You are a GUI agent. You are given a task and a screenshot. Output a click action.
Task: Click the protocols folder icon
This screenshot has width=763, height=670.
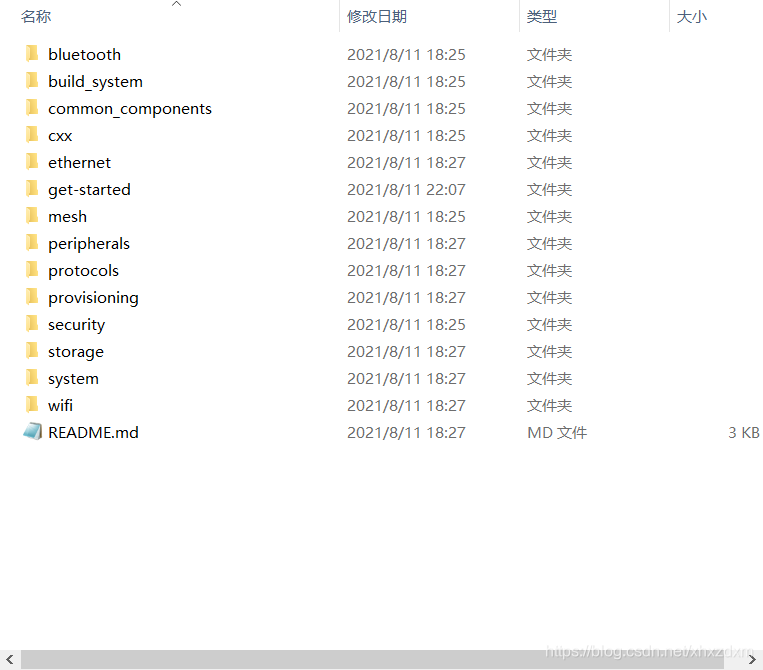32,270
